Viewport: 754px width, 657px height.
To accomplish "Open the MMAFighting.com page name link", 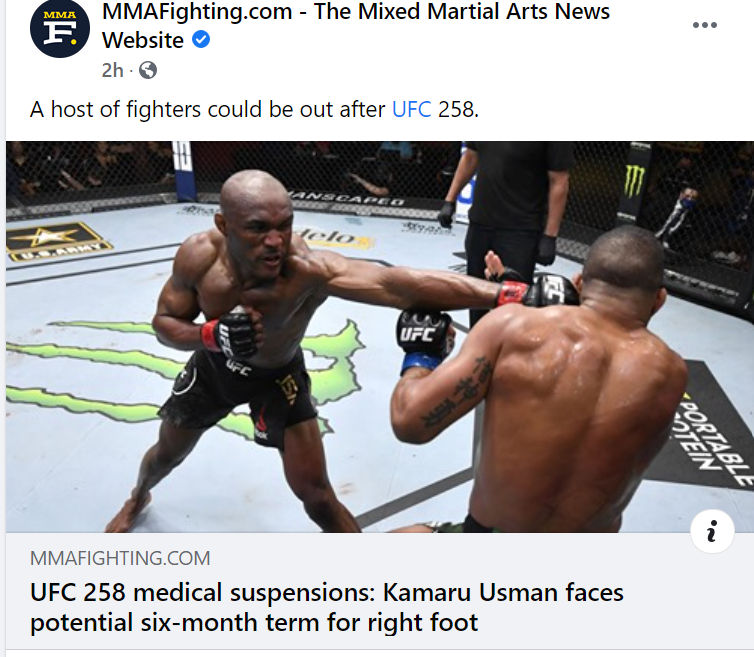I will (355, 25).
